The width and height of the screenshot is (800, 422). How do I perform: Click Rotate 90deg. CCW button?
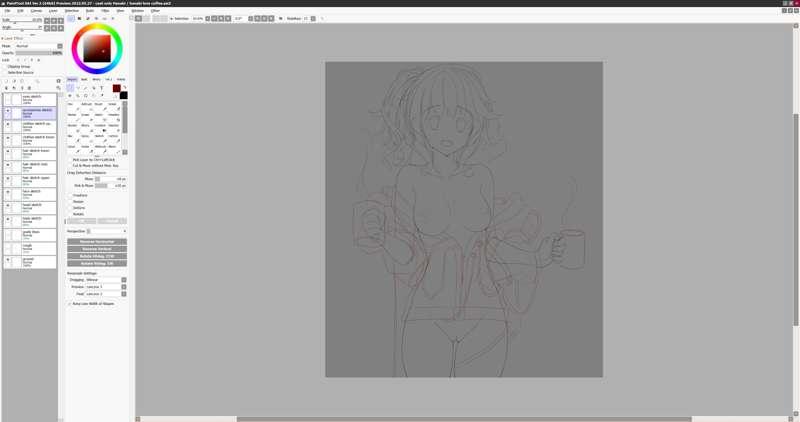coord(97,256)
